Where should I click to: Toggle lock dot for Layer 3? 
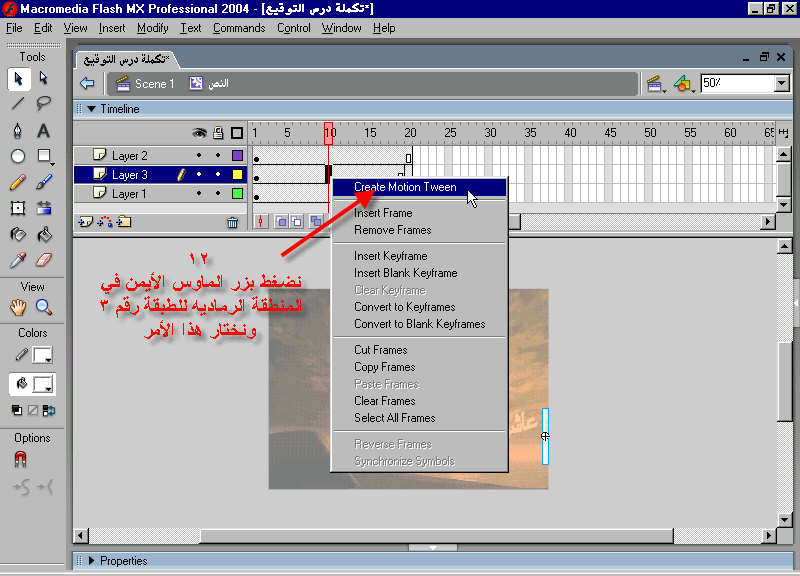[x=218, y=174]
